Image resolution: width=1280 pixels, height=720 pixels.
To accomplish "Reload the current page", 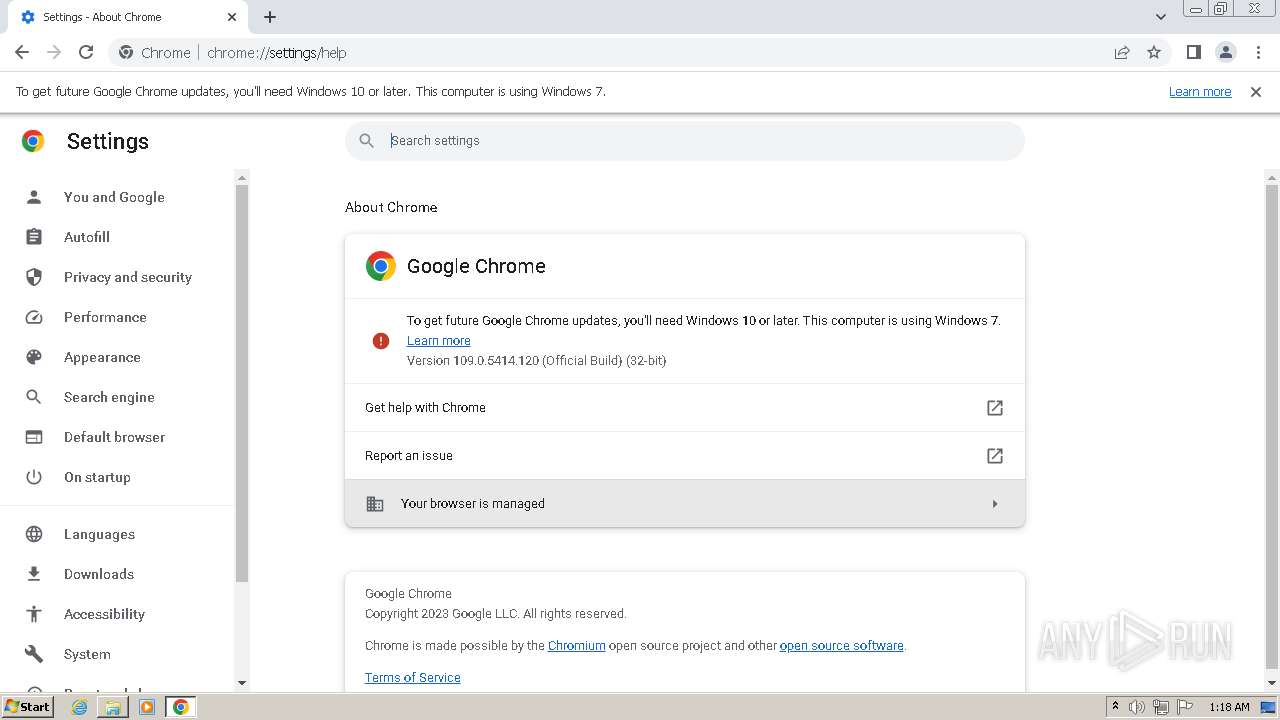I will [86, 52].
